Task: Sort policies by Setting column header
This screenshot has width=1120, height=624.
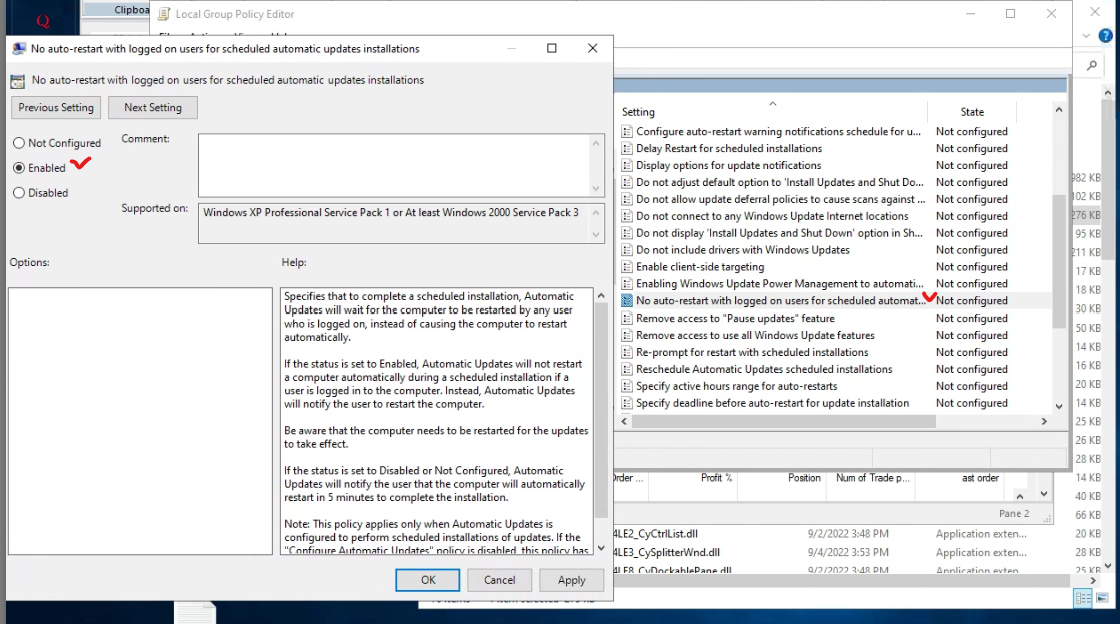Action: point(773,112)
